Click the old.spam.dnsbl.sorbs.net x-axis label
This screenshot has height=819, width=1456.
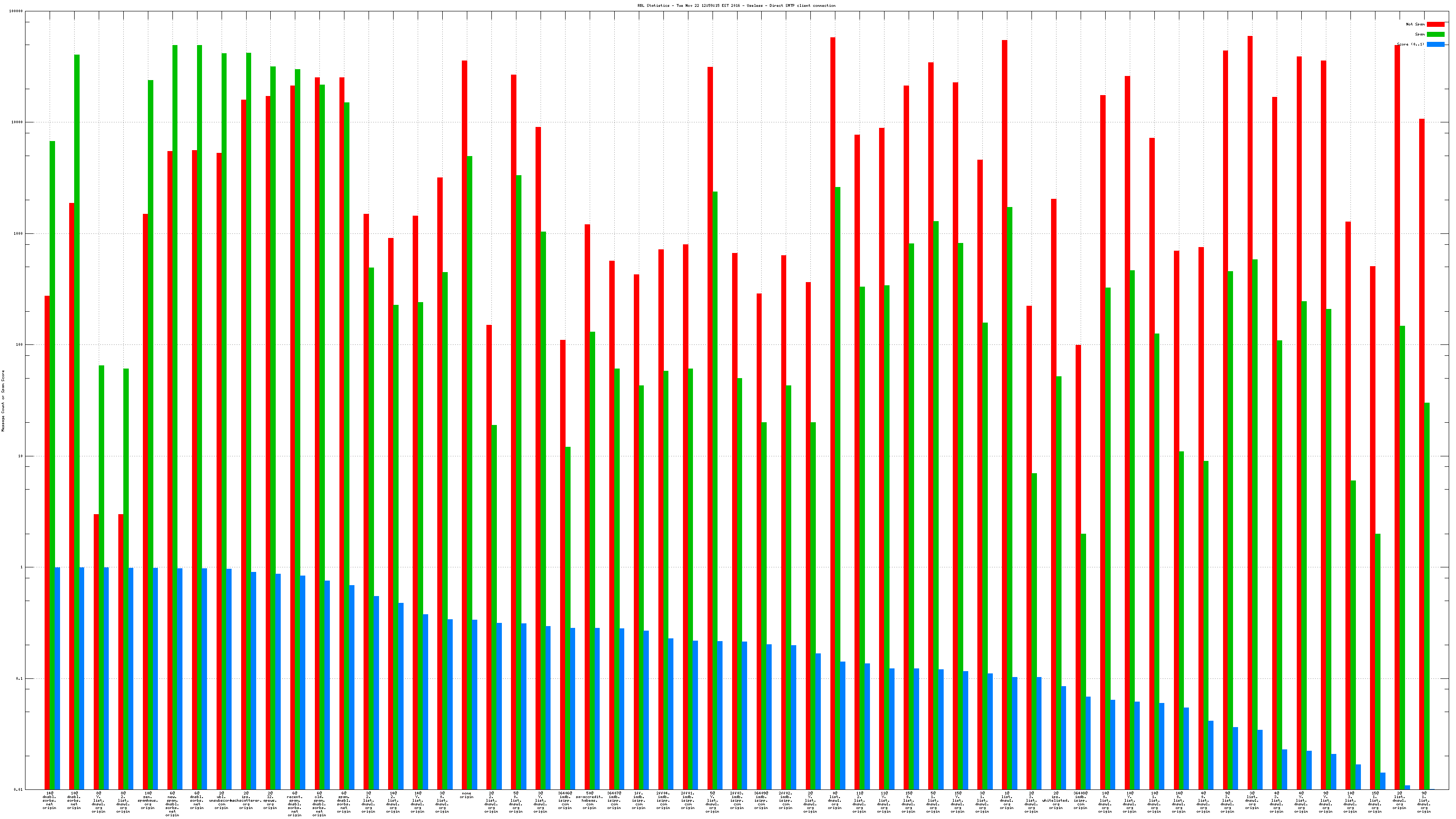319,804
